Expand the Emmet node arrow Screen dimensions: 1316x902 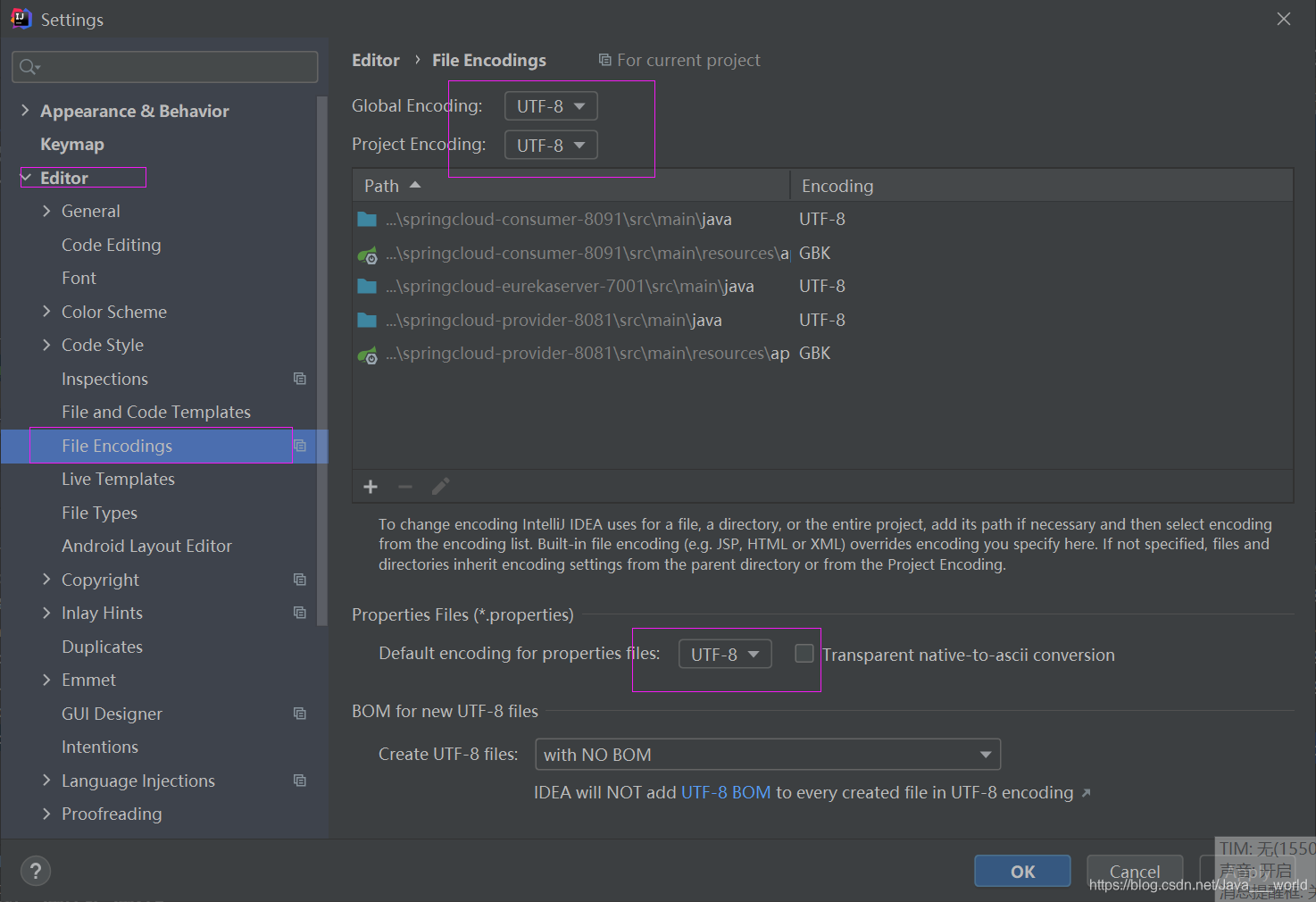[x=46, y=680]
